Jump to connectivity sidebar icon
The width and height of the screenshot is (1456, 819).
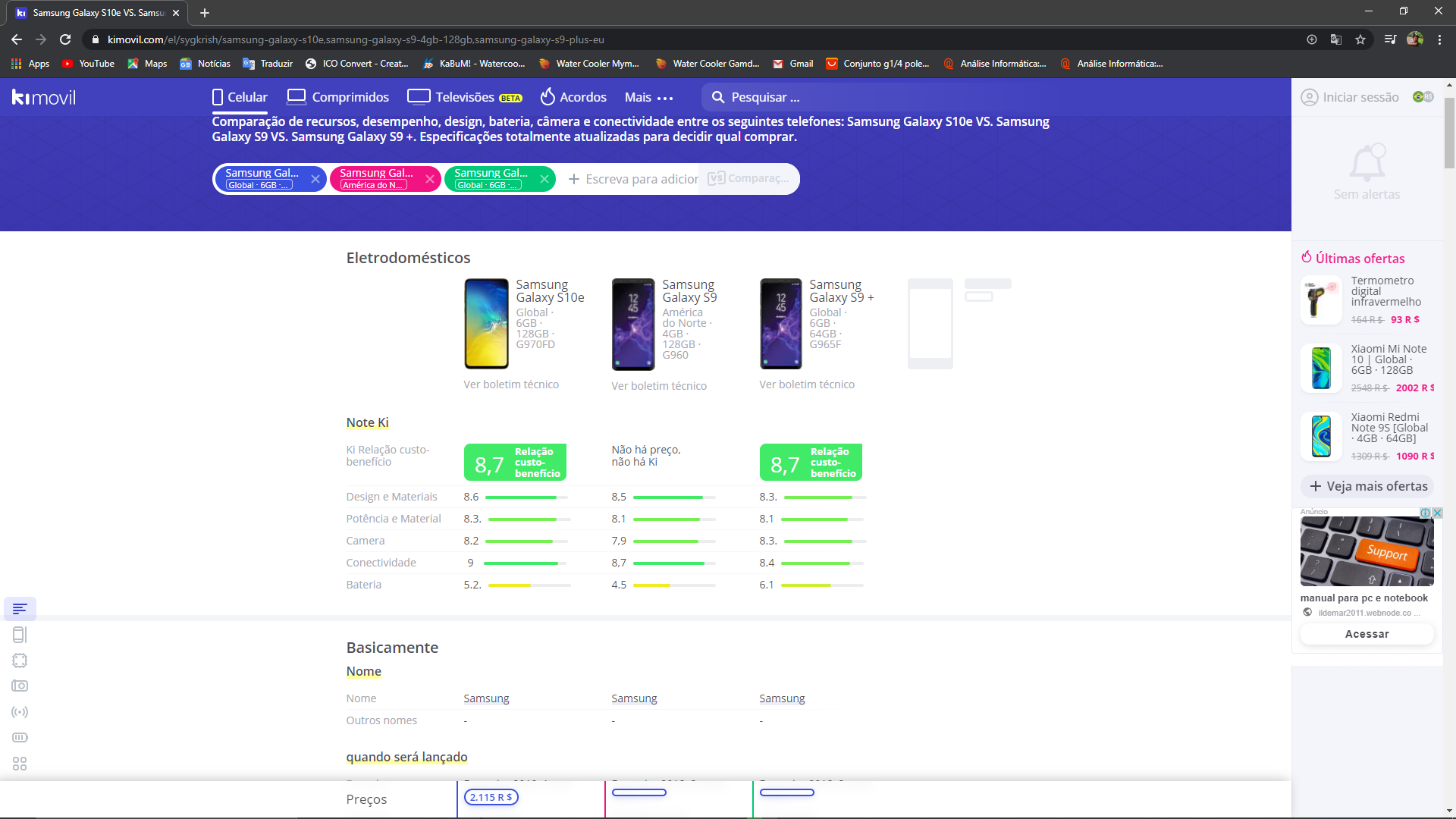[20, 712]
